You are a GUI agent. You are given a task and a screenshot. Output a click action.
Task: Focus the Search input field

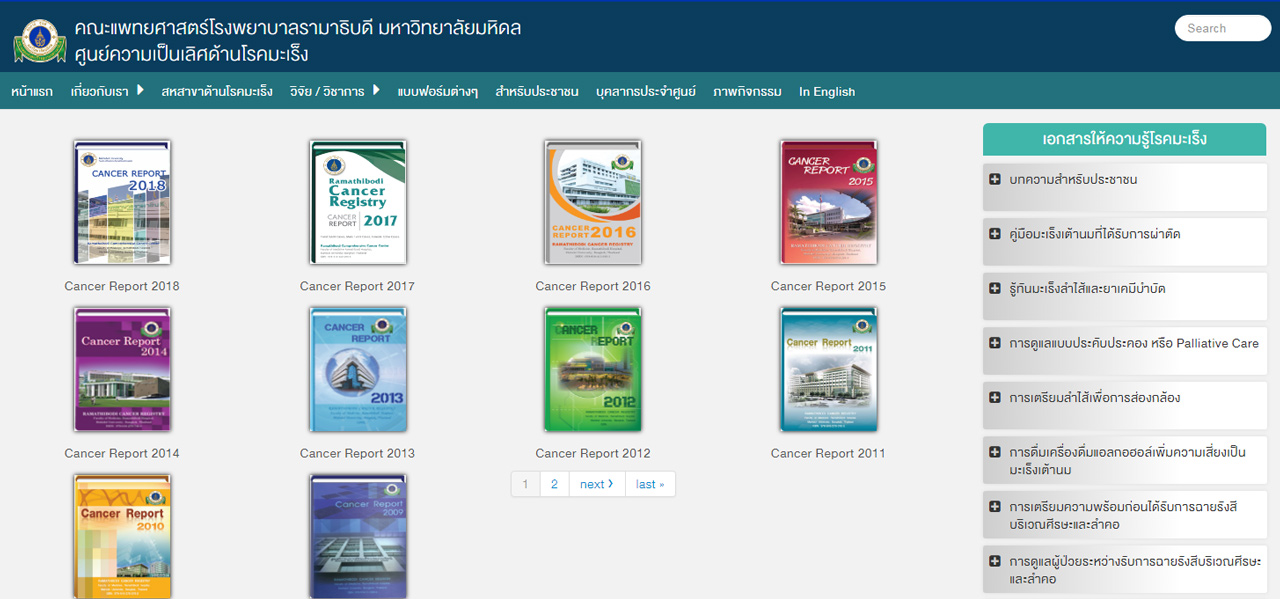pos(1222,28)
